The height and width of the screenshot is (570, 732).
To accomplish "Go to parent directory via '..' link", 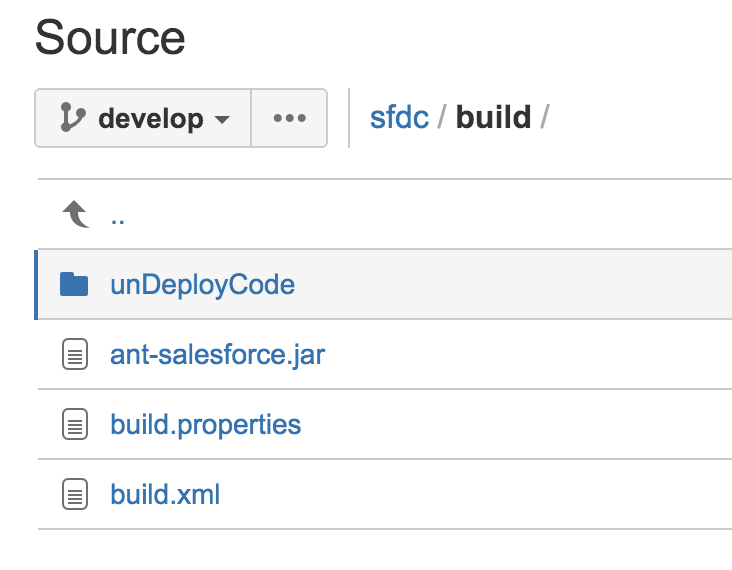I will pyautogui.click(x=118, y=214).
